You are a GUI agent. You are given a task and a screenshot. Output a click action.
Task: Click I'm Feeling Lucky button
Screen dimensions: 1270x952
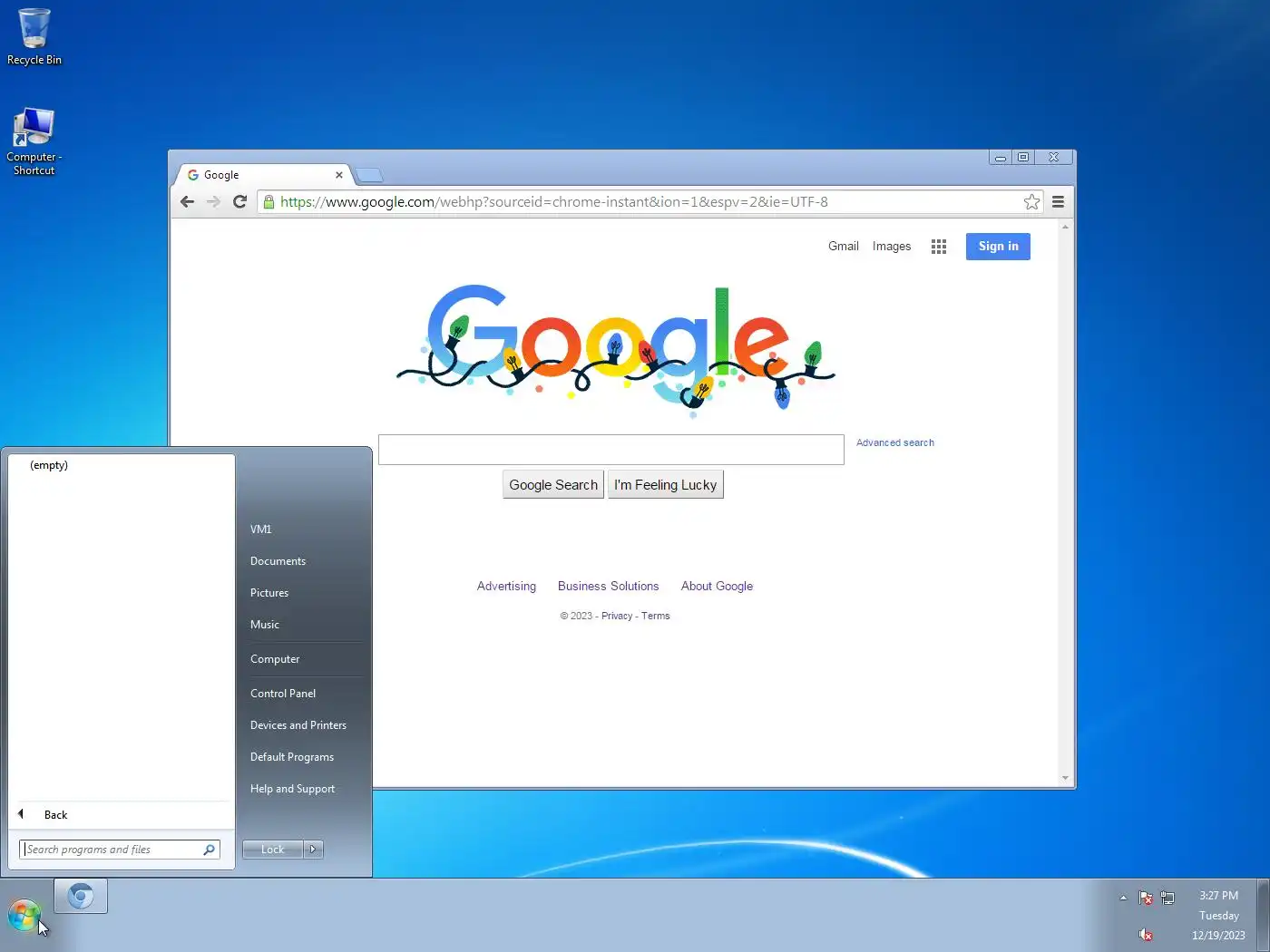665,485
